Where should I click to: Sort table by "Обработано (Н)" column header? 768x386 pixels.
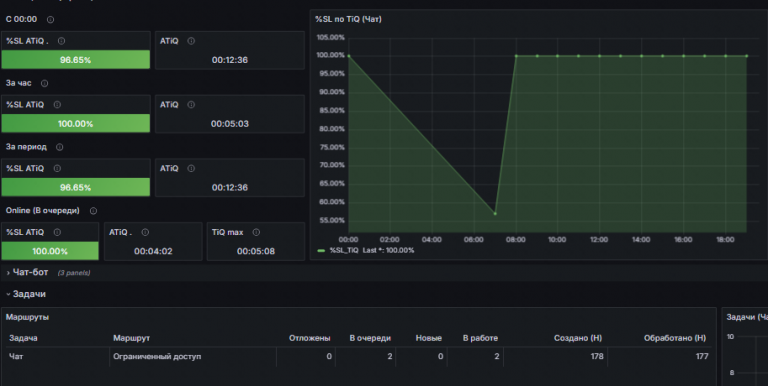[x=675, y=338]
